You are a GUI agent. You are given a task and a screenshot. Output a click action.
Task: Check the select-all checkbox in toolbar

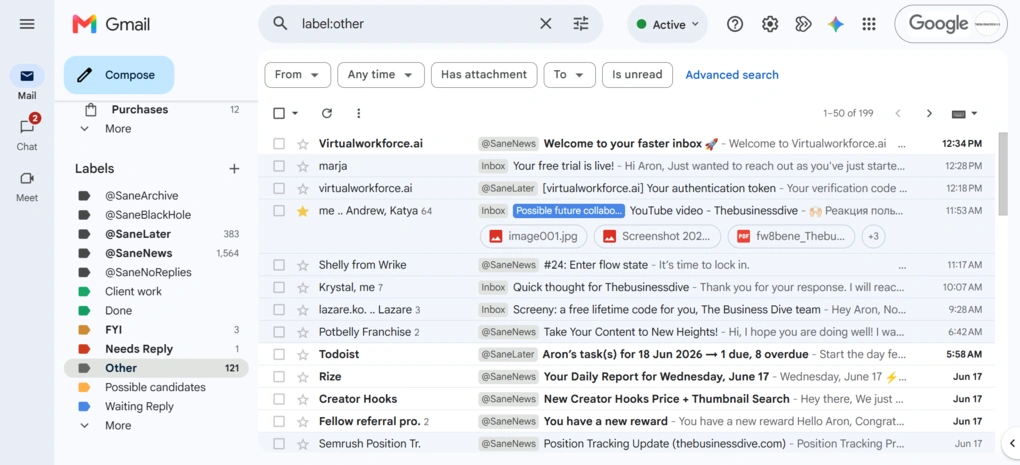(279, 113)
